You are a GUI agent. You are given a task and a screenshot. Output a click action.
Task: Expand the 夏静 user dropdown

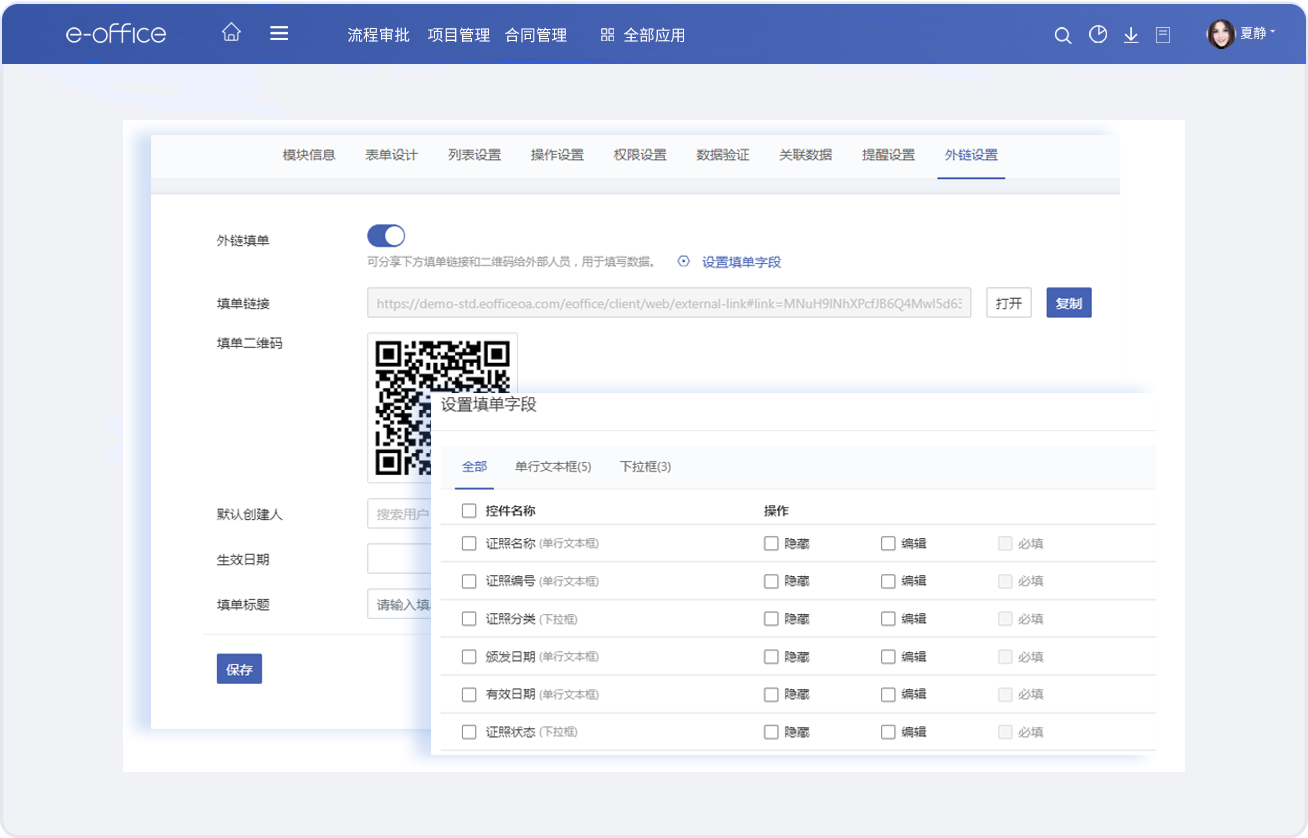coord(1243,34)
